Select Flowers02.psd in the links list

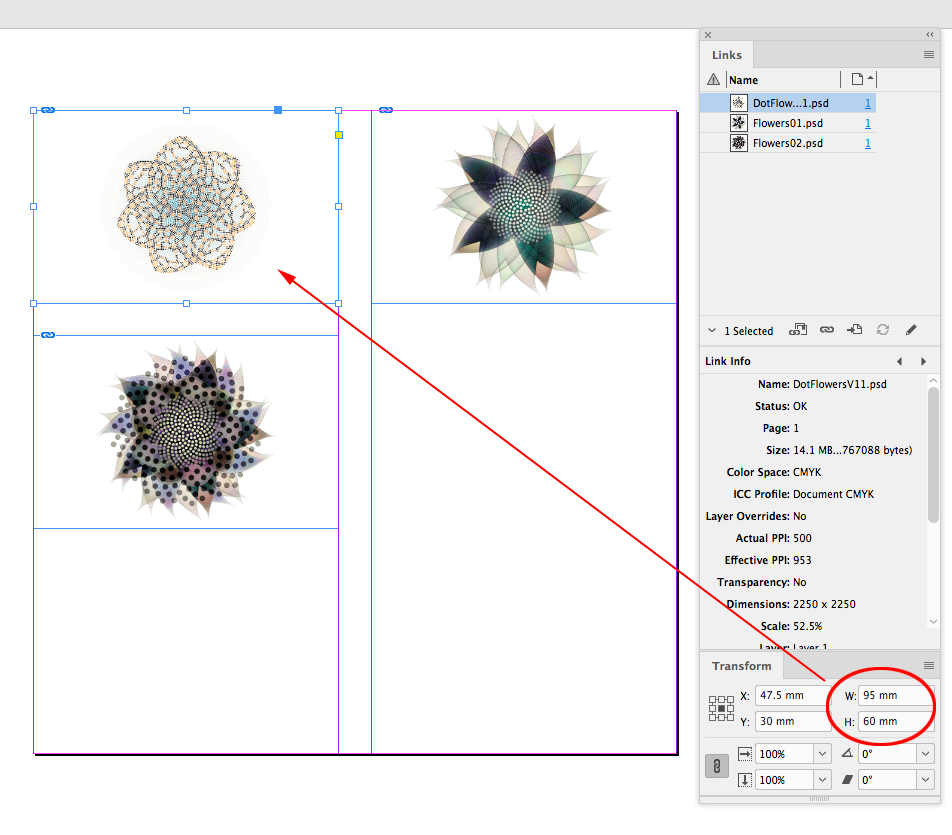pyautogui.click(x=787, y=143)
